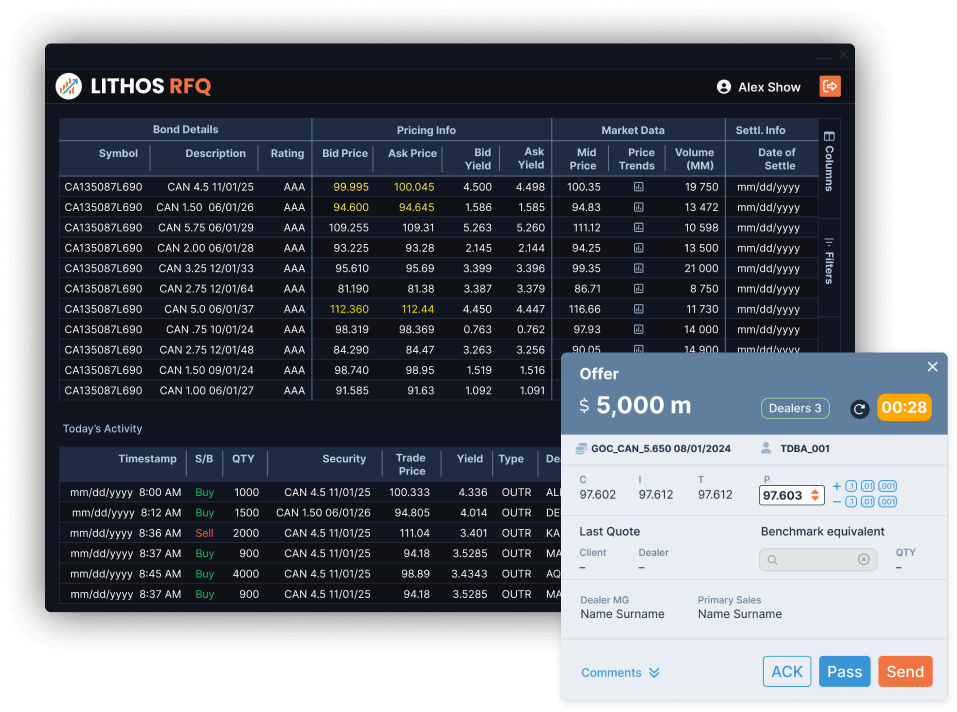
Task: Click the search icon in Benchmark equivalent field
Action: [773, 559]
